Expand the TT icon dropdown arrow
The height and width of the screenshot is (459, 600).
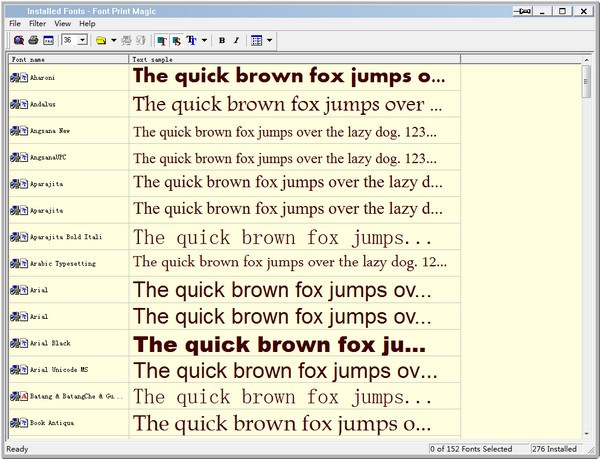pos(204,40)
